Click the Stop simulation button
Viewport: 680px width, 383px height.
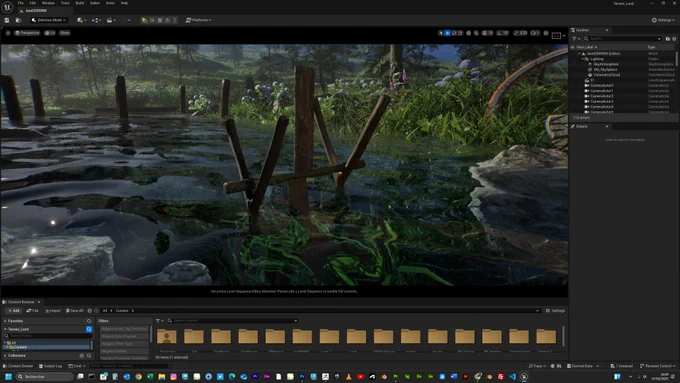pyautogui.click(x=160, y=20)
